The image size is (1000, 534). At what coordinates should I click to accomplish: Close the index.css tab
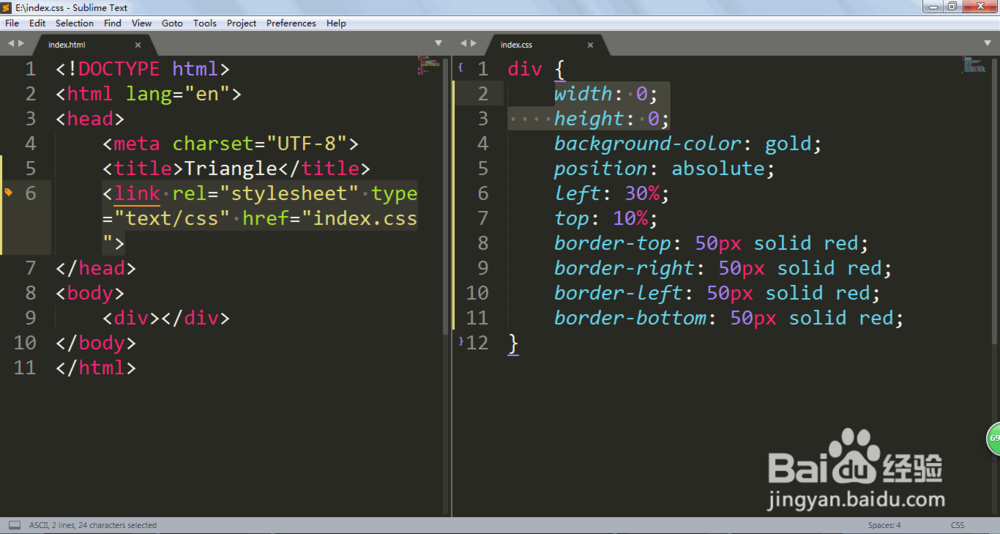(590, 45)
